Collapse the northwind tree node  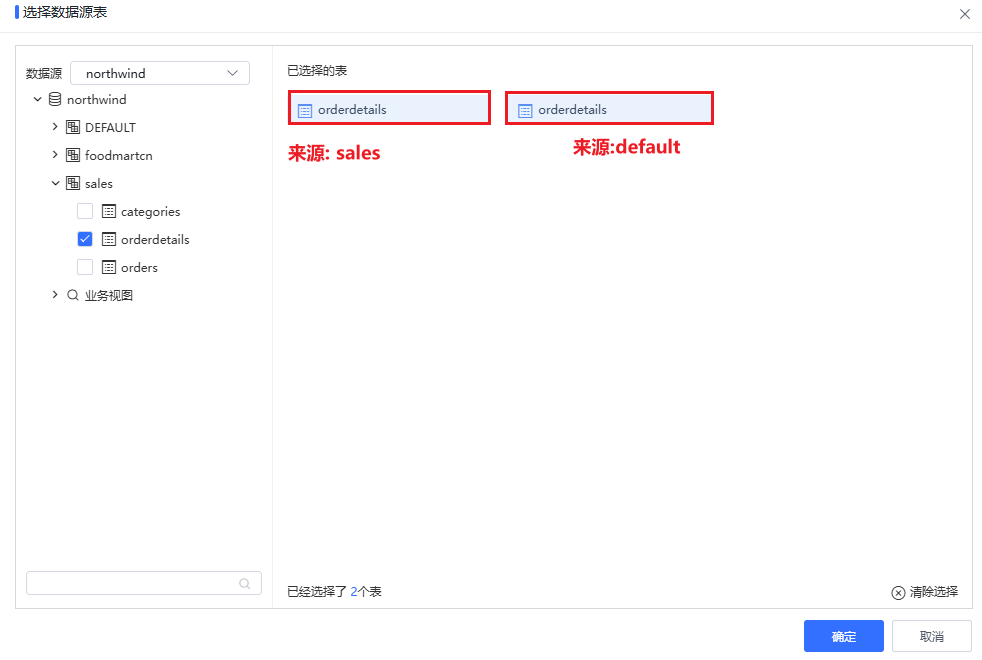tap(38, 100)
